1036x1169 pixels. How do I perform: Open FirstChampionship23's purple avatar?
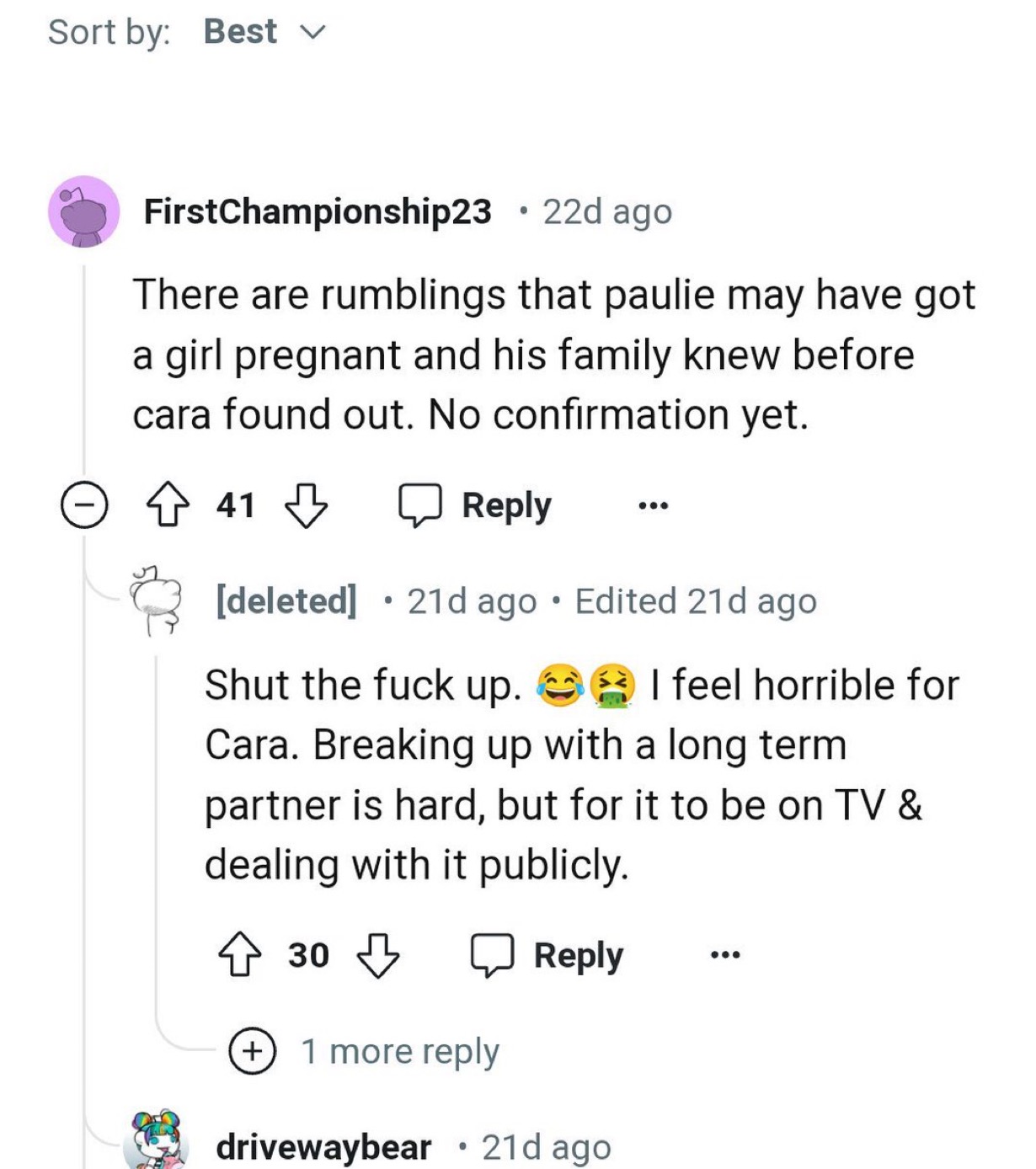(x=83, y=211)
